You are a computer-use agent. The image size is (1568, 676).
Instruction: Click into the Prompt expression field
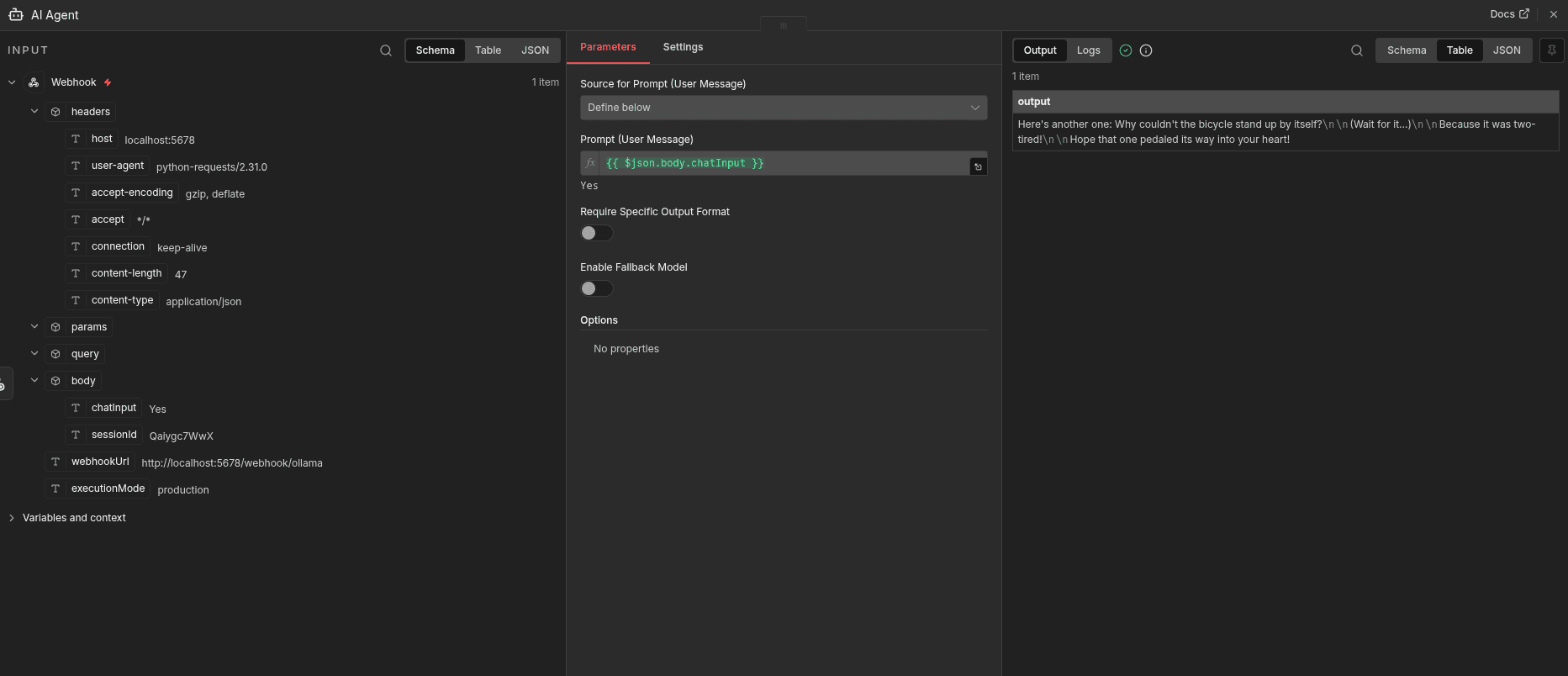tap(785, 163)
